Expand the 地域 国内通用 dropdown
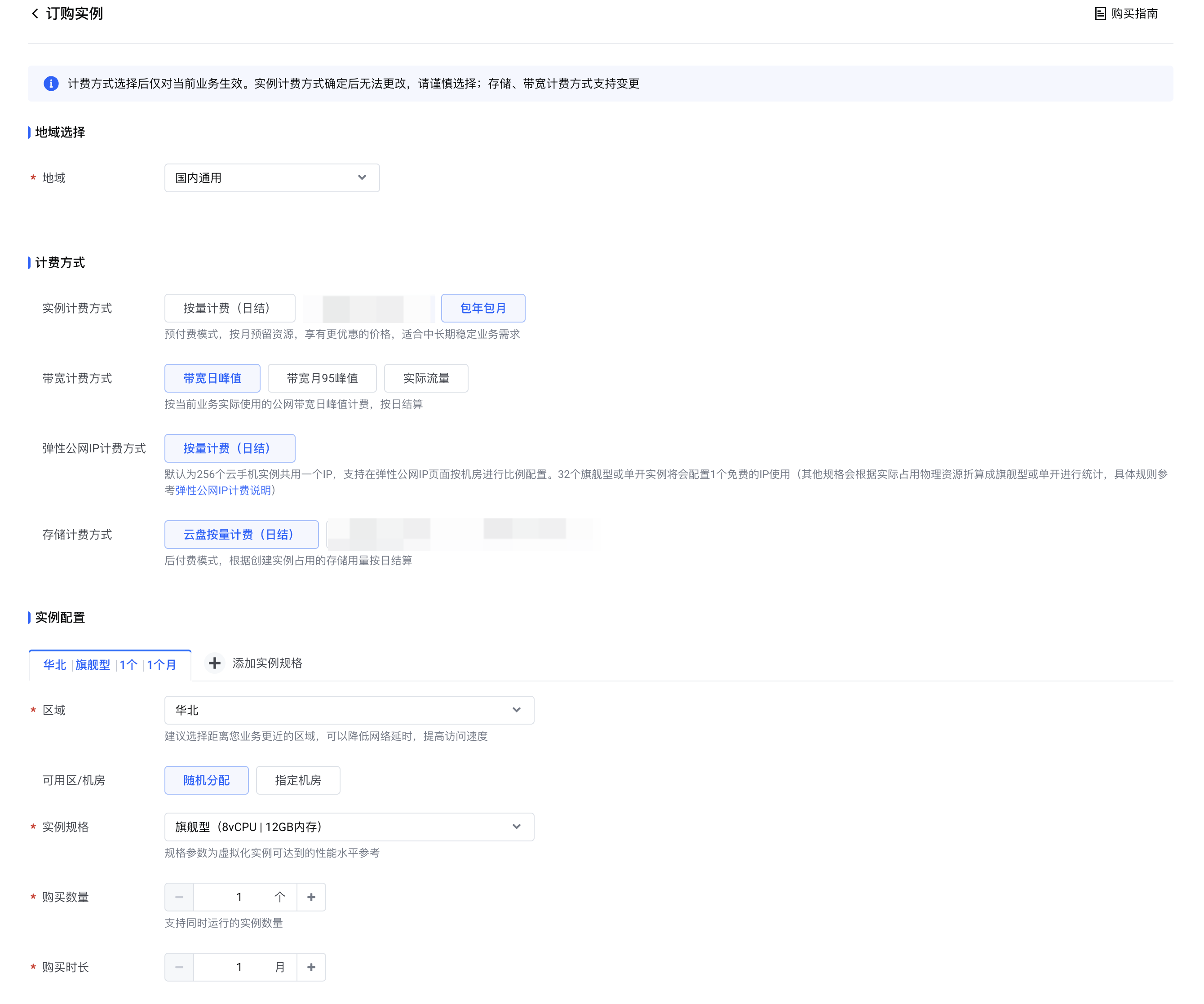The height and width of the screenshot is (1004, 1204). click(x=272, y=178)
